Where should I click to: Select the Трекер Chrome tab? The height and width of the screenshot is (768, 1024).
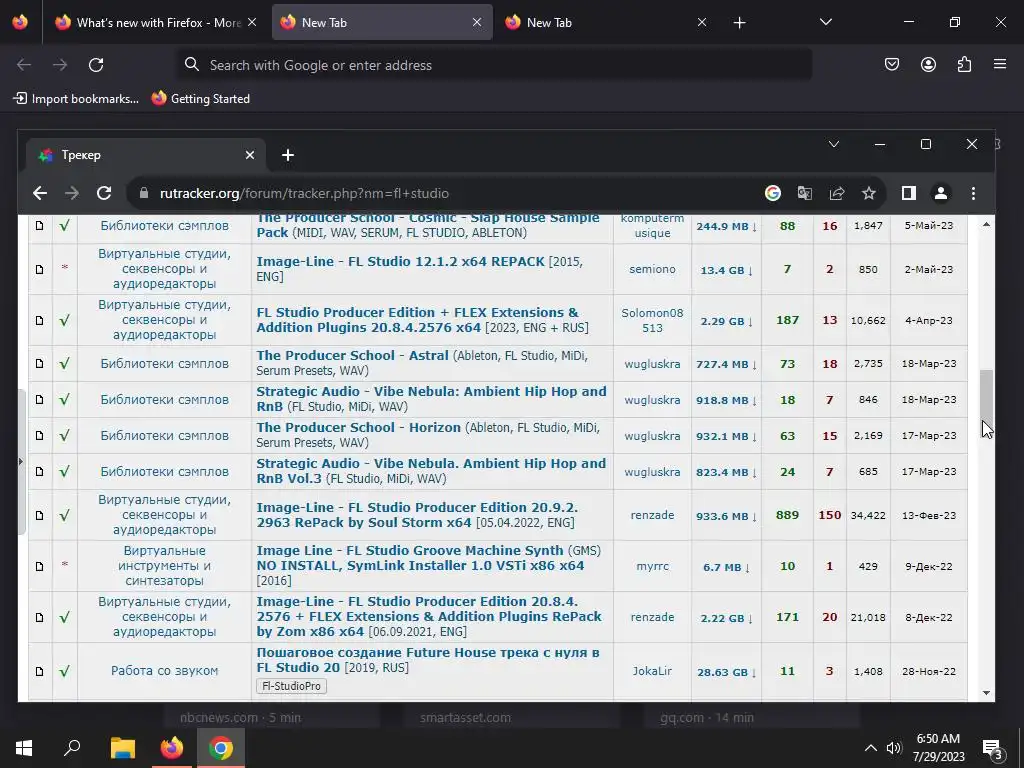pos(146,155)
